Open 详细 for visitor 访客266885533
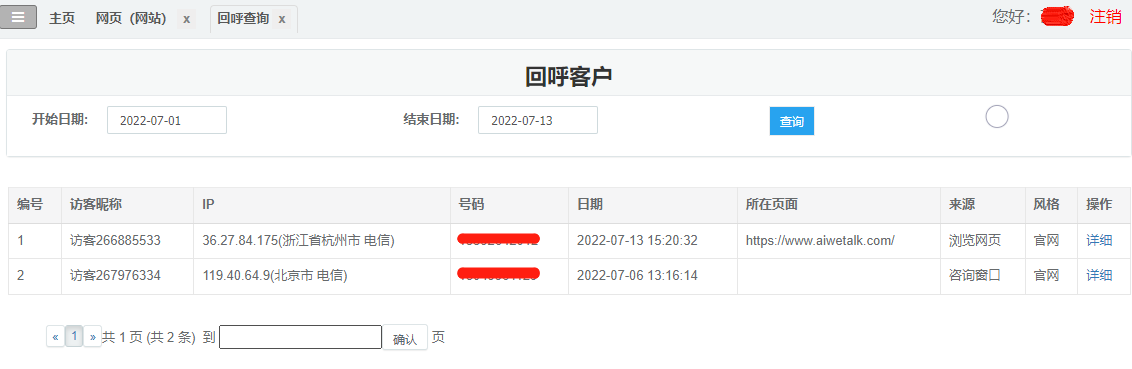This screenshot has height=369, width=1132. 1099,240
